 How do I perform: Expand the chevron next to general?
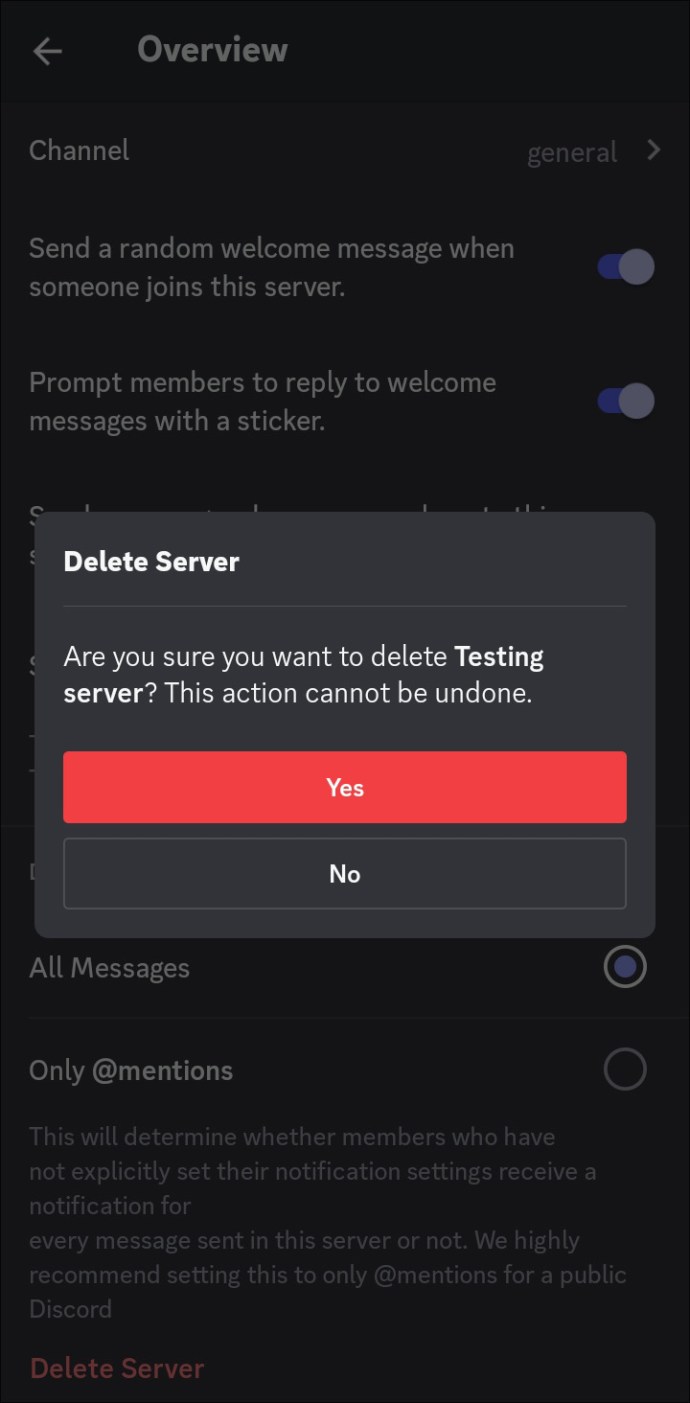pyautogui.click(x=654, y=151)
